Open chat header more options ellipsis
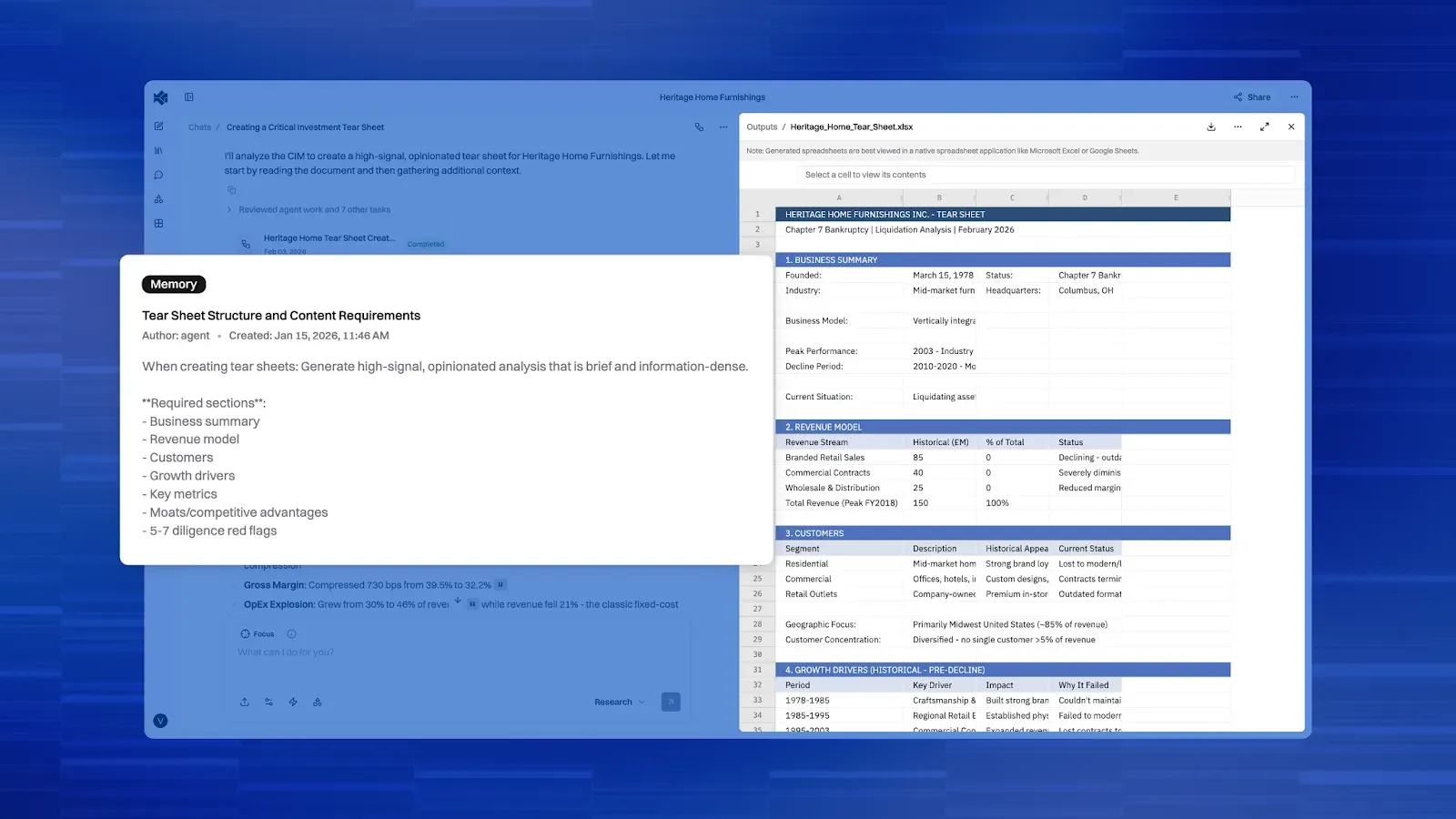The image size is (1456, 819). pyautogui.click(x=723, y=127)
